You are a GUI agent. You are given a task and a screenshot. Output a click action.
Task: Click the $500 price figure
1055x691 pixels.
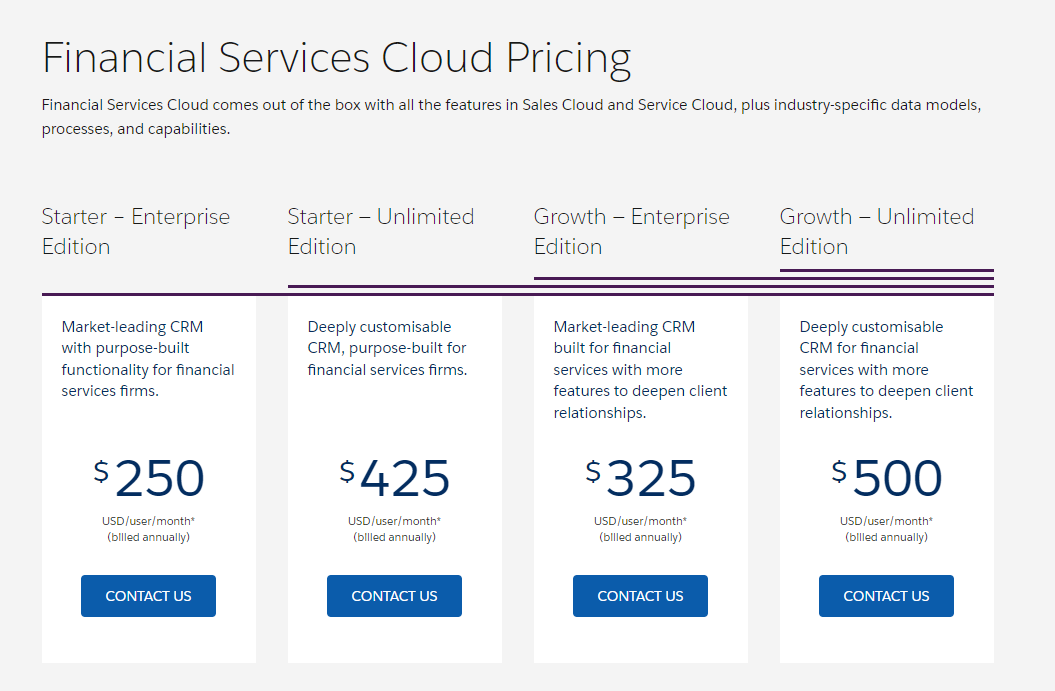tap(887, 478)
